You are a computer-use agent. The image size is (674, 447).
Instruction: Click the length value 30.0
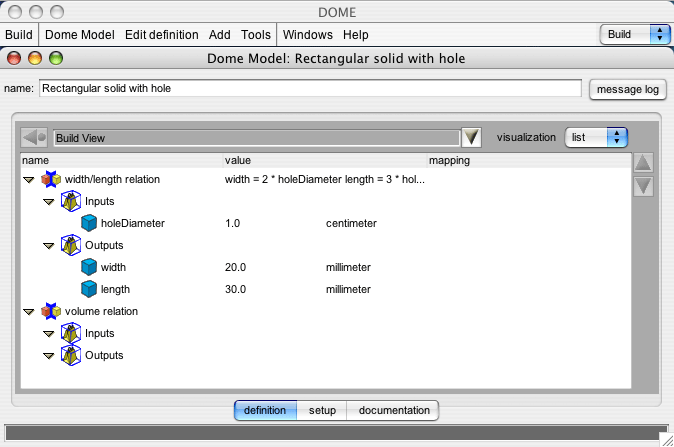coord(235,289)
